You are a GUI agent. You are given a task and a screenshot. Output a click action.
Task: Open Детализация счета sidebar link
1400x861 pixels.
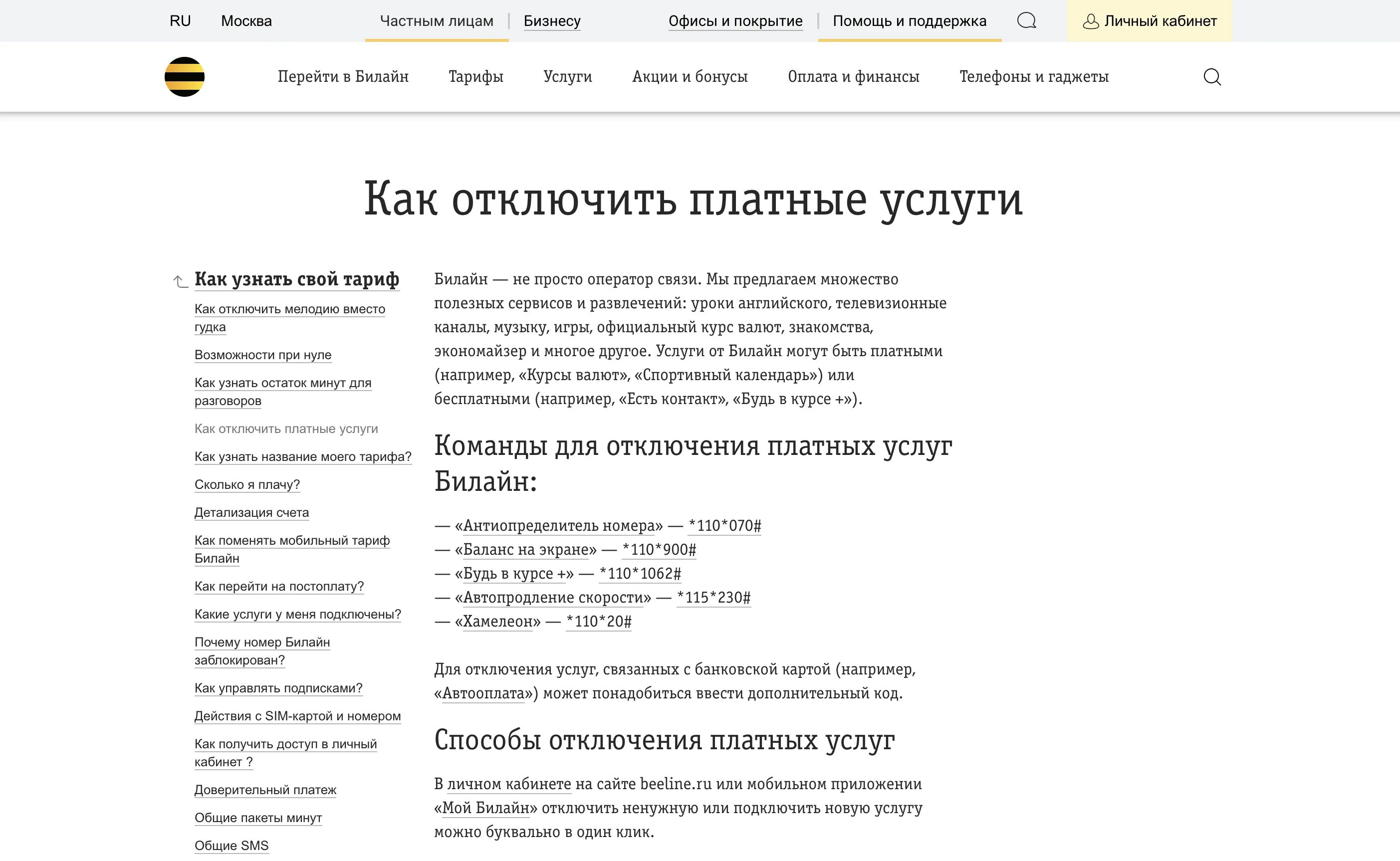pos(251,512)
